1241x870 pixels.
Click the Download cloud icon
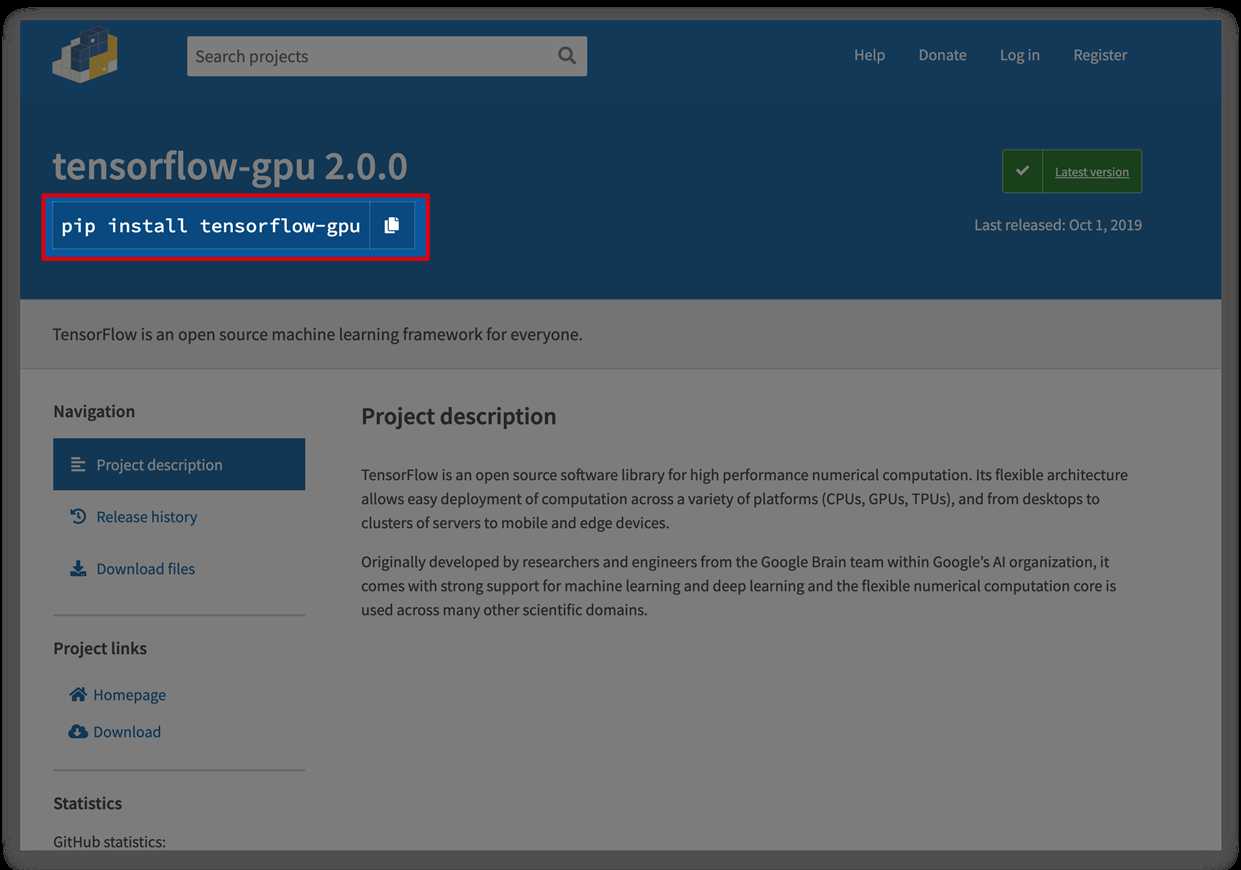(78, 731)
